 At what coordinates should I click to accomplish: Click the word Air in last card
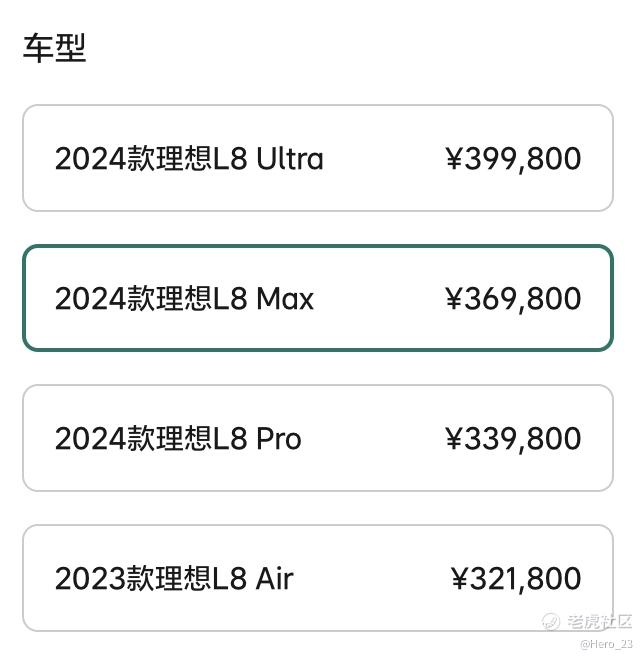coord(275,578)
